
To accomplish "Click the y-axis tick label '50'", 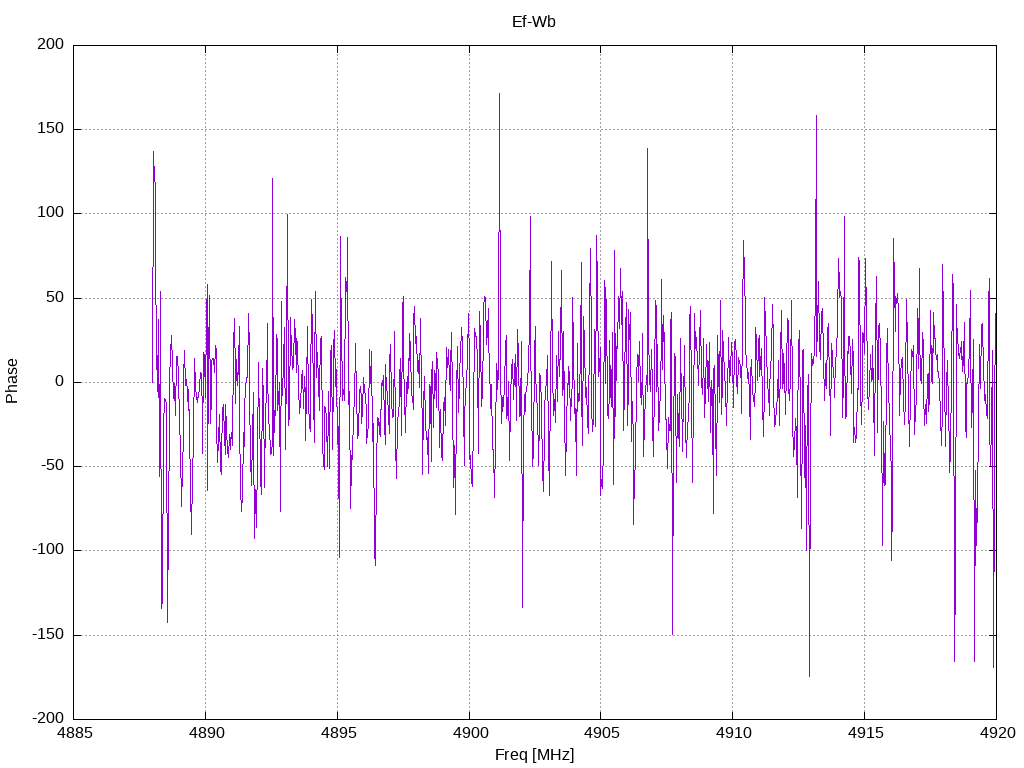I will [56, 298].
